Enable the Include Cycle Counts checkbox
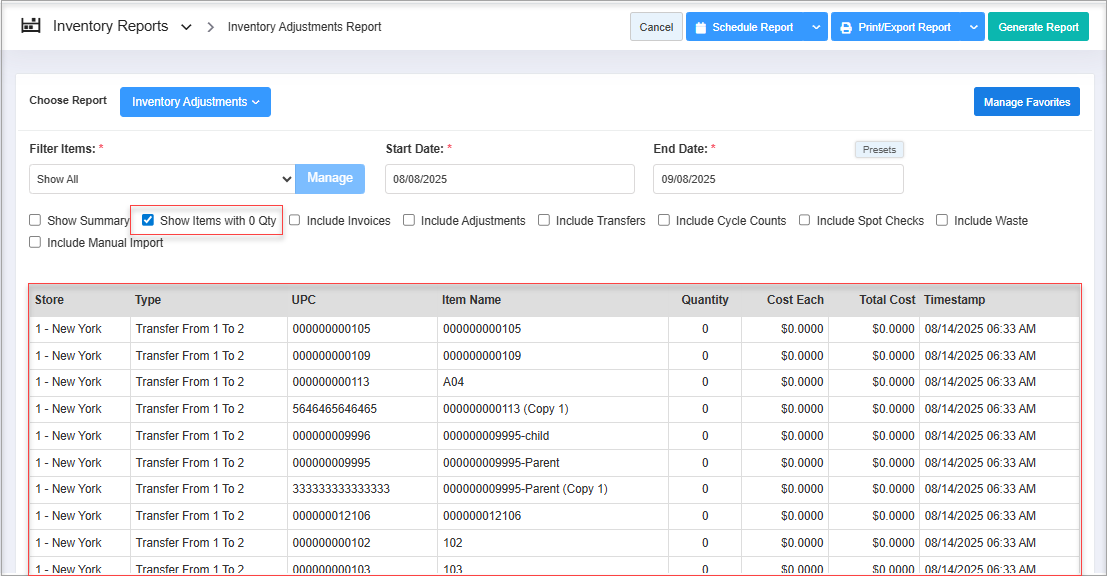 click(x=664, y=221)
